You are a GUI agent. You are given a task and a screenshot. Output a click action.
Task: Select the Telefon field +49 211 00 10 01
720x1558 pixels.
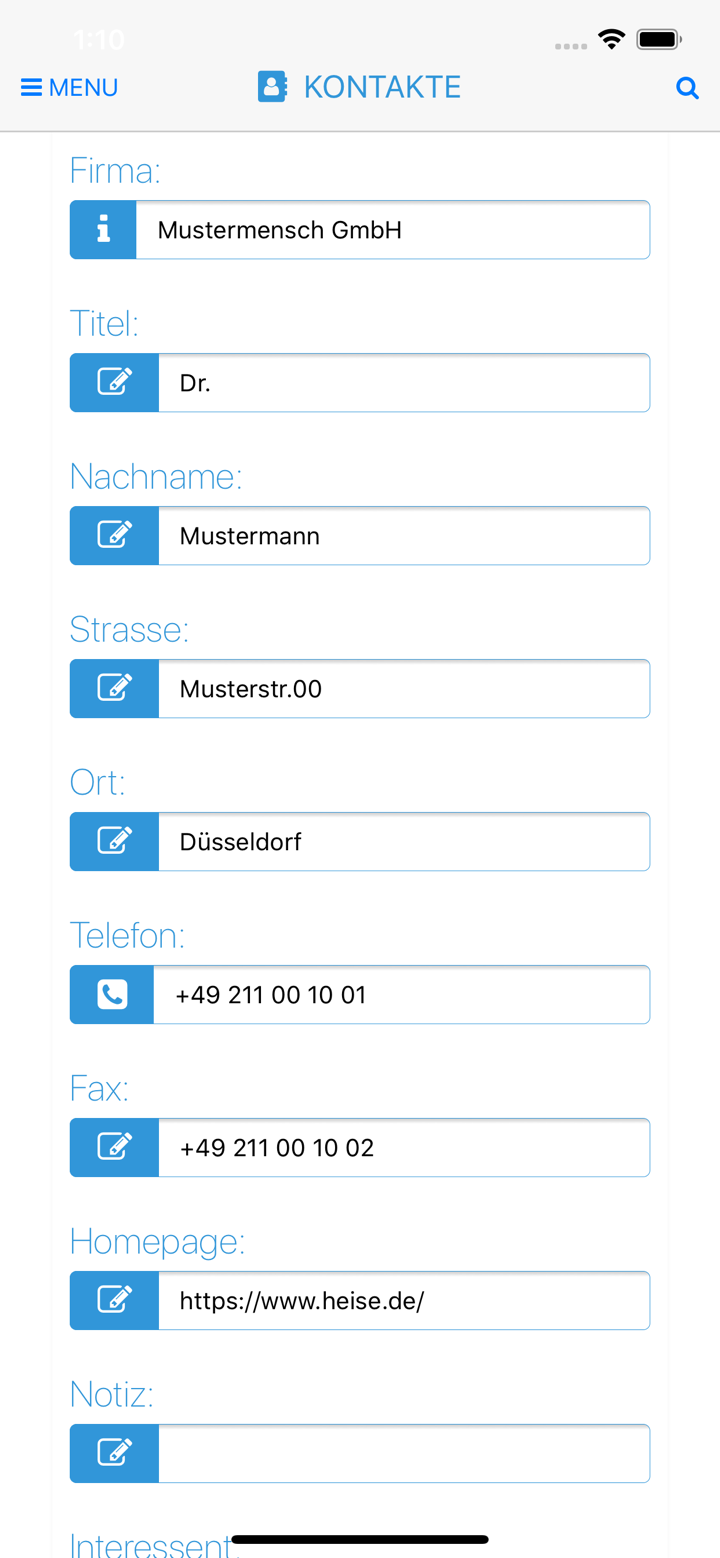tap(402, 995)
